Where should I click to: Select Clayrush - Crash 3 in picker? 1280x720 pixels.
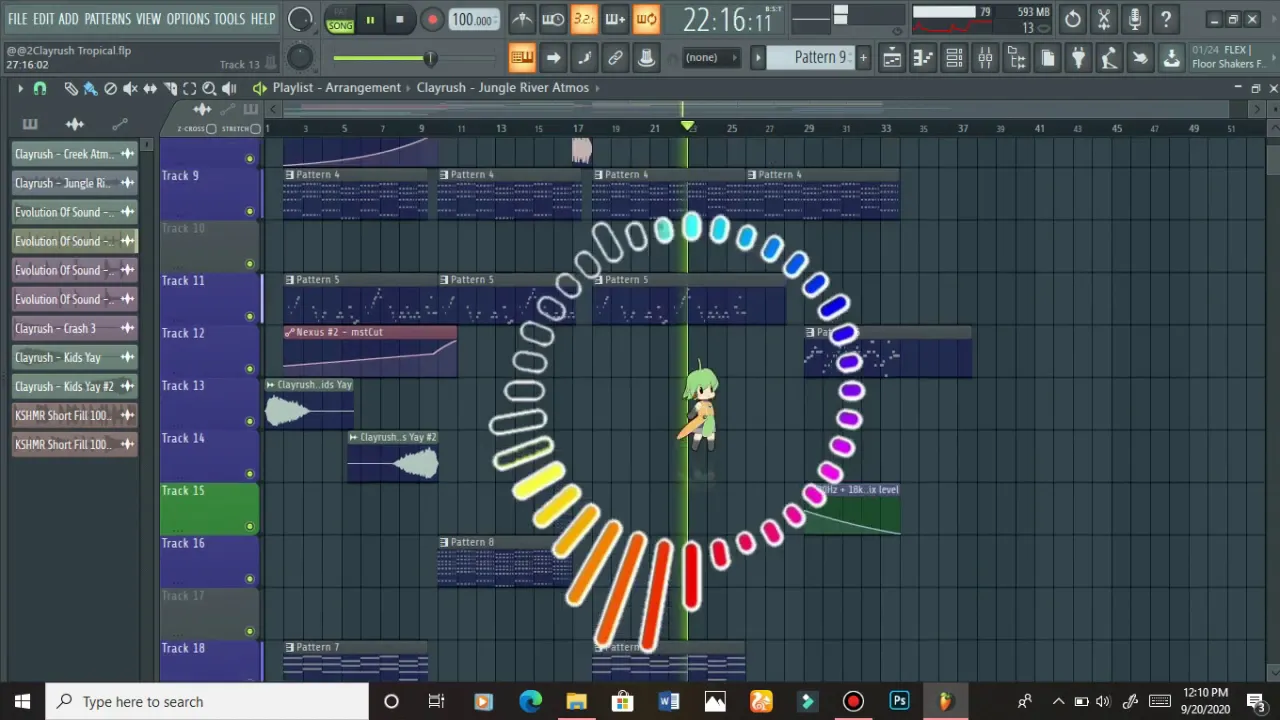[75, 328]
